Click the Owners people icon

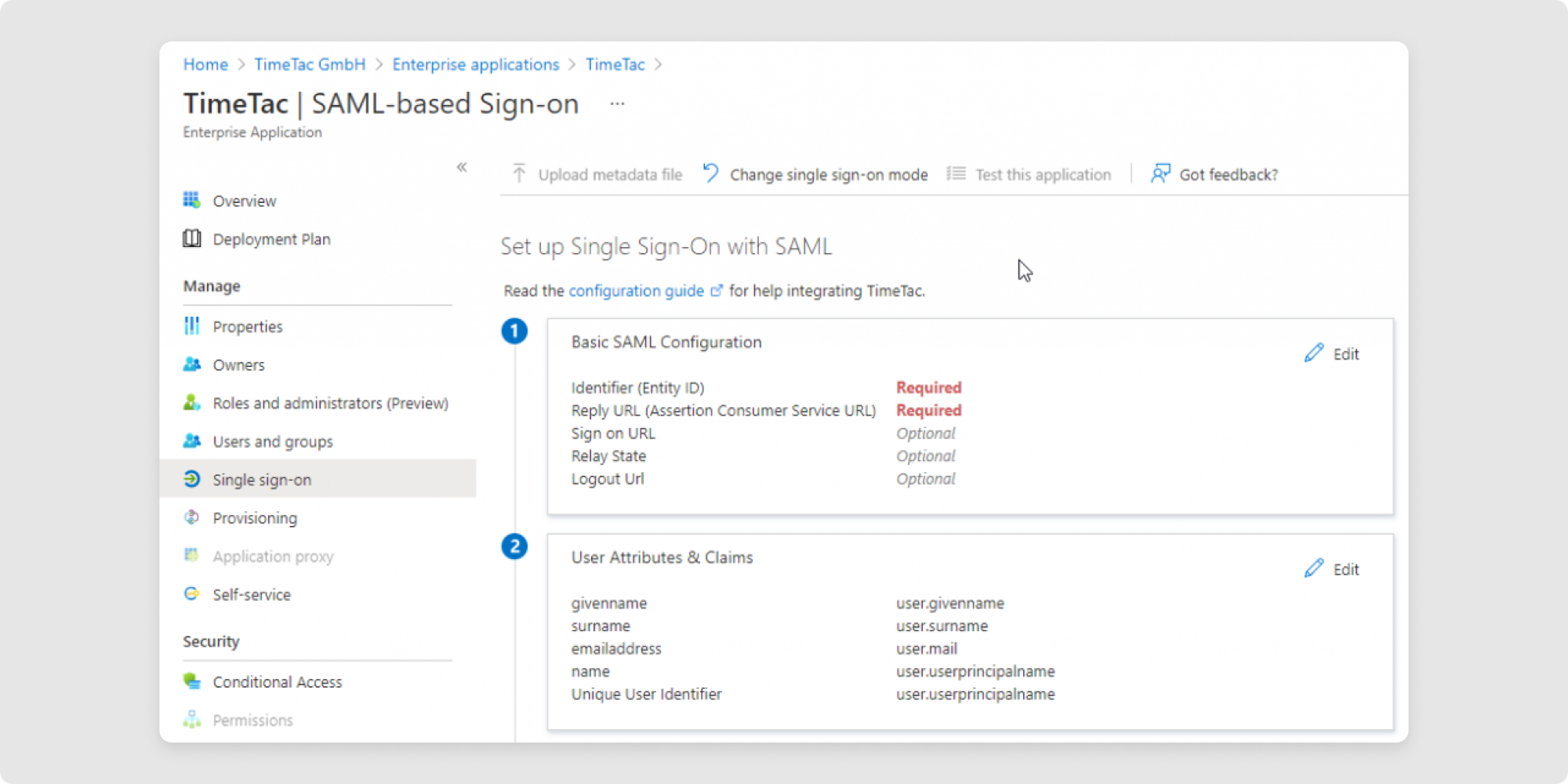(x=191, y=365)
